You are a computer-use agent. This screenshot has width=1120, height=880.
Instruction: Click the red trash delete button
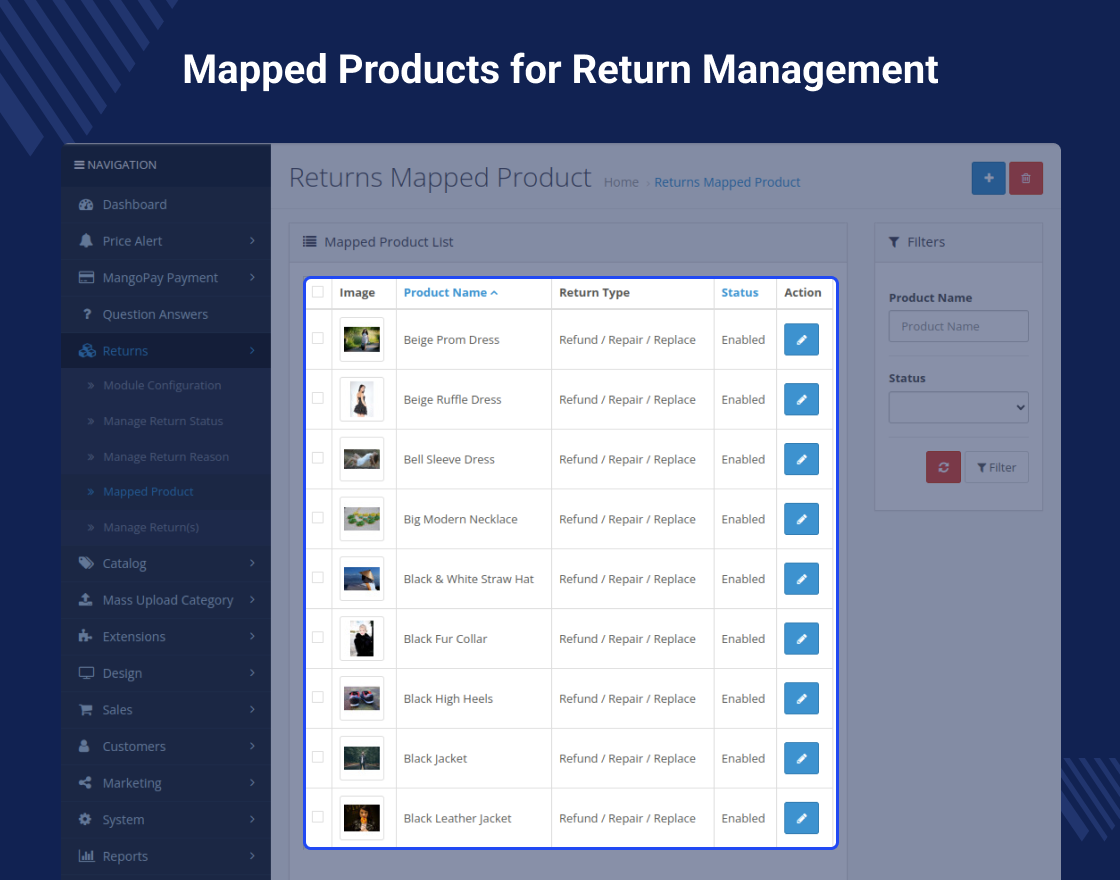tap(1026, 179)
